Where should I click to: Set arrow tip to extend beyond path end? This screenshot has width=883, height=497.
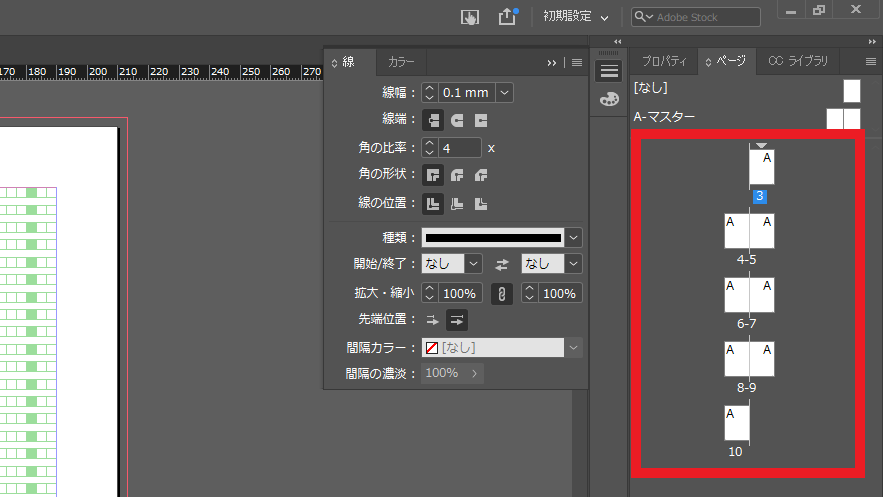432,320
